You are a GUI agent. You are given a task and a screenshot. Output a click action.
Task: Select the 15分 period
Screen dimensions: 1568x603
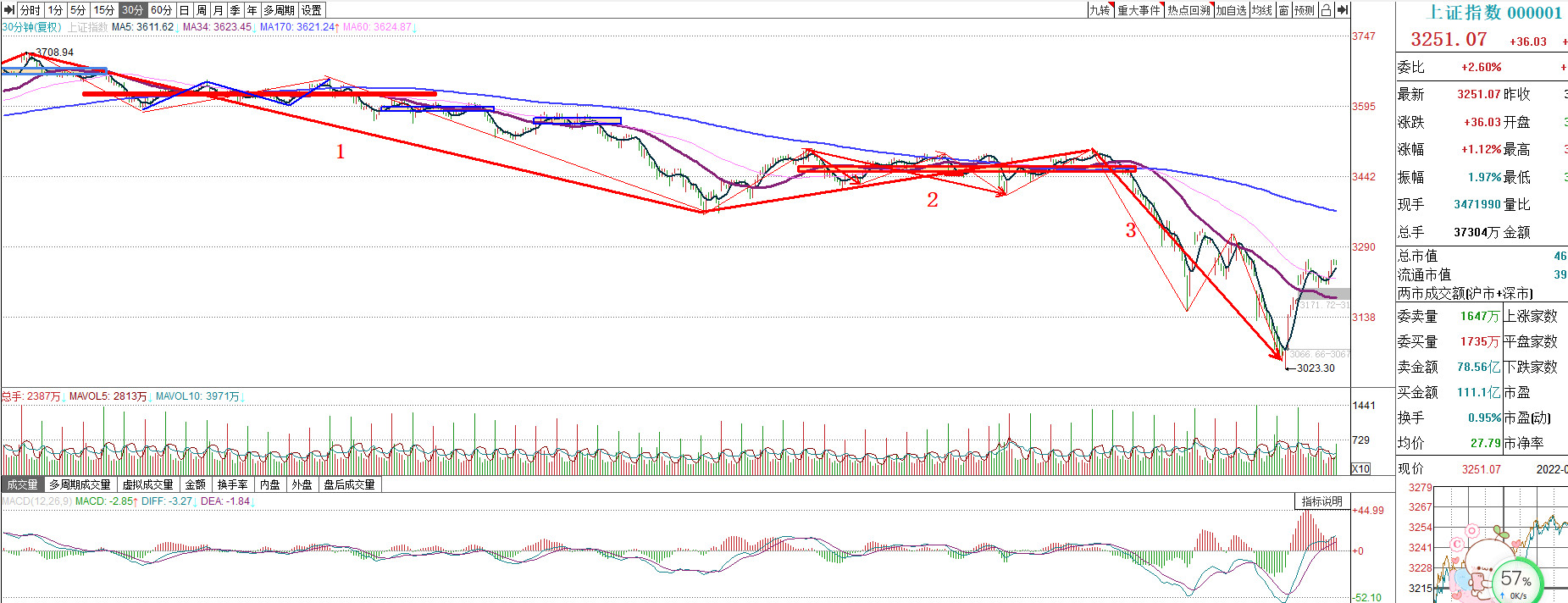point(103,10)
